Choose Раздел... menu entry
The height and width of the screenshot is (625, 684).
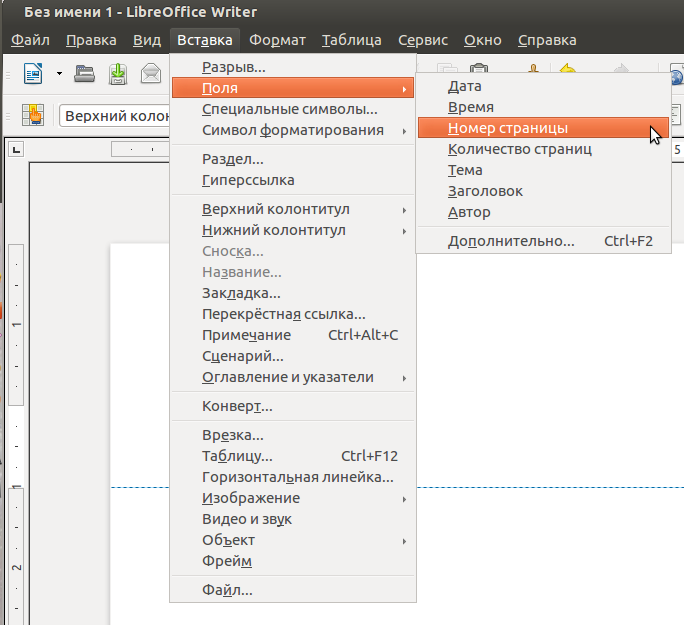pos(293,159)
